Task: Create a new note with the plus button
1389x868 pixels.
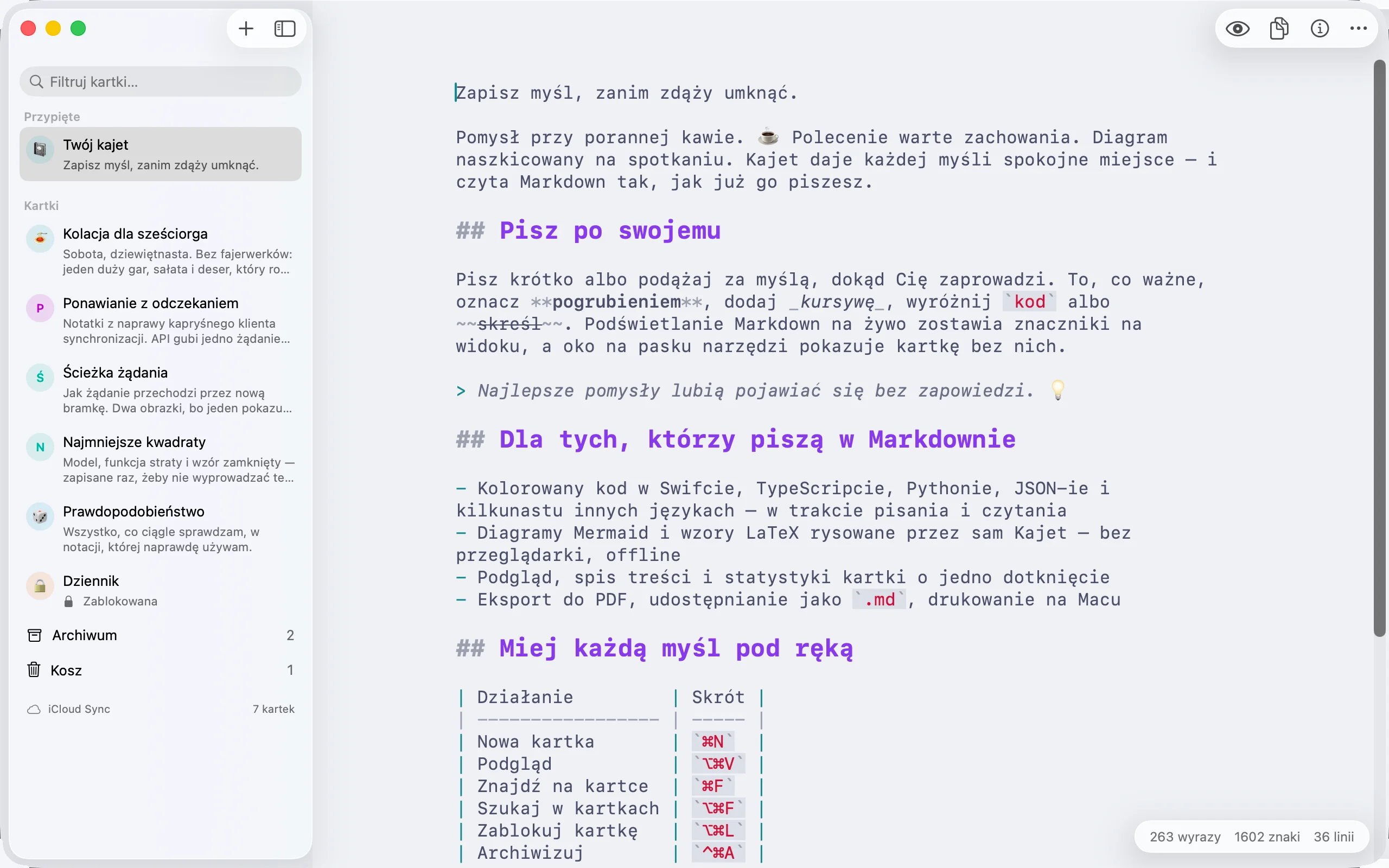Action: pos(246,29)
